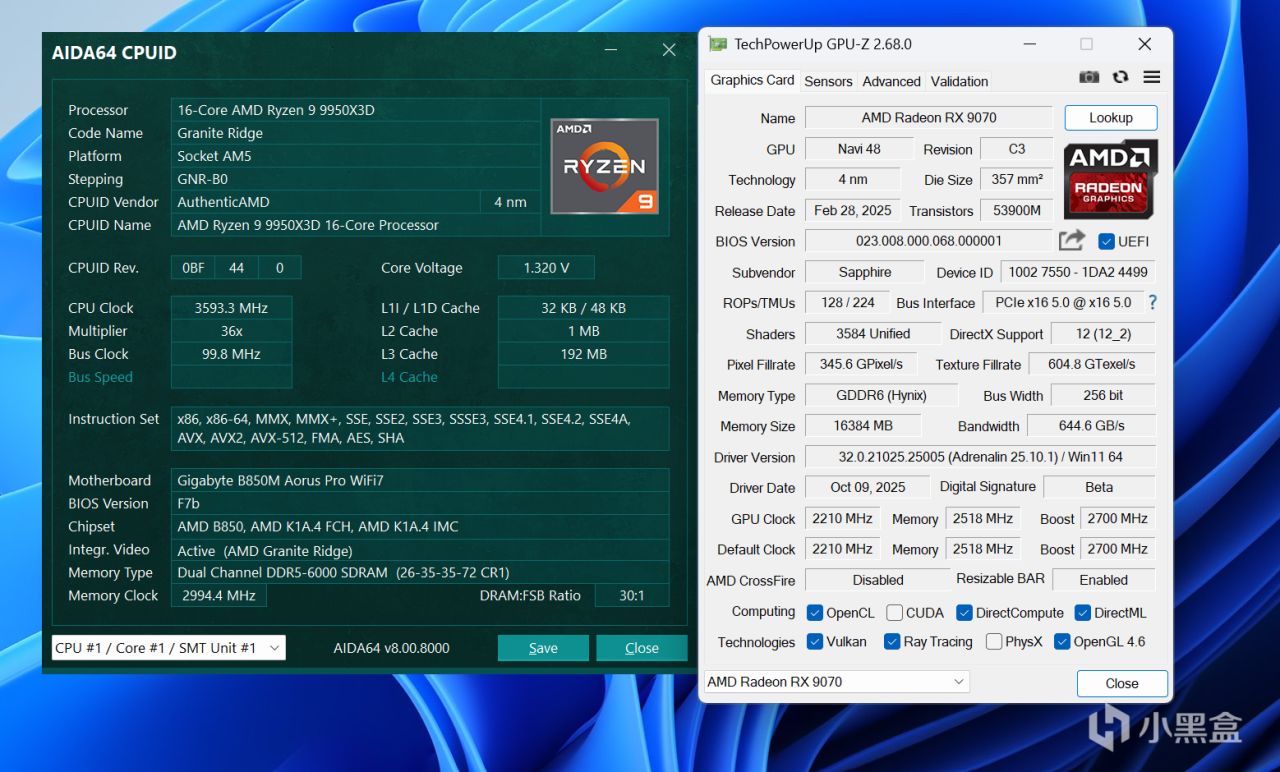Viewport: 1280px width, 772px height.
Task: Open the Validation tab in GPU-Z
Action: tap(959, 81)
